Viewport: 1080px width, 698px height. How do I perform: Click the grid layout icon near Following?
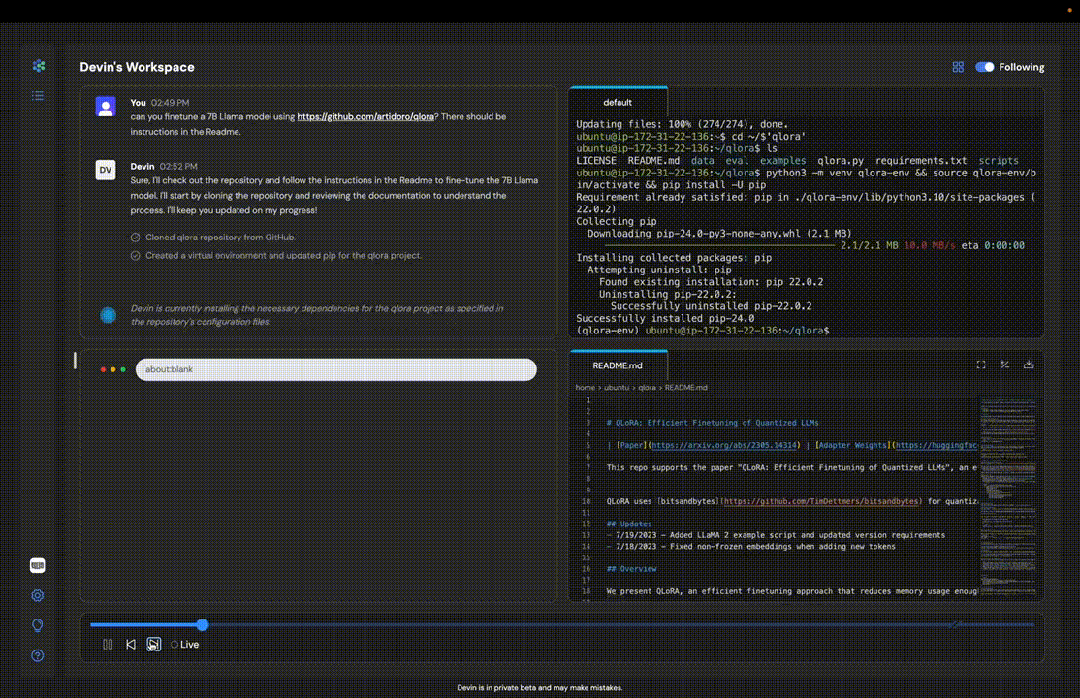coord(958,67)
